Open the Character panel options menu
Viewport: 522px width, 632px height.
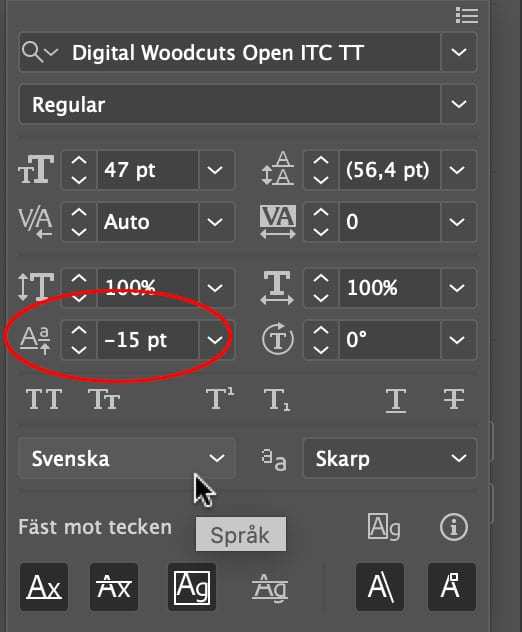467,15
